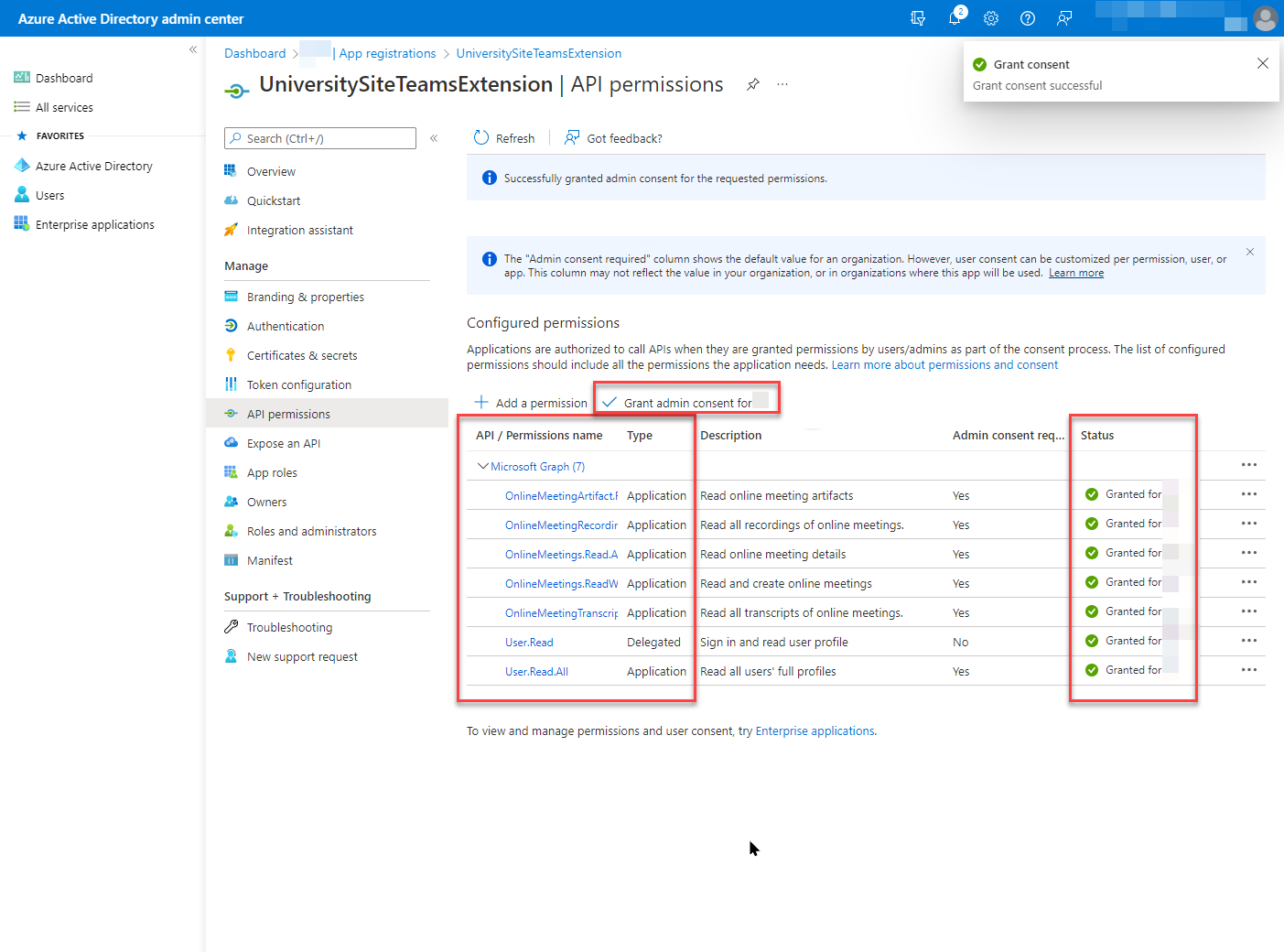Click App registrations breadcrumb

(387, 53)
